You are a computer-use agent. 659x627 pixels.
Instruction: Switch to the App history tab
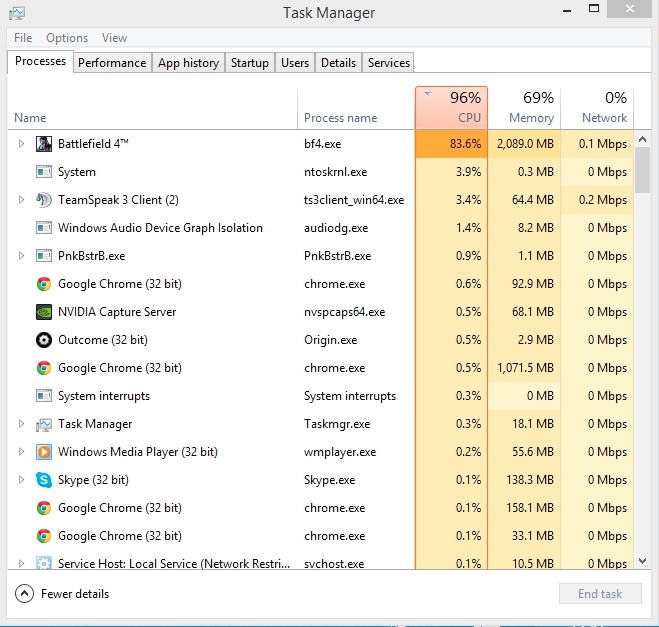(188, 63)
